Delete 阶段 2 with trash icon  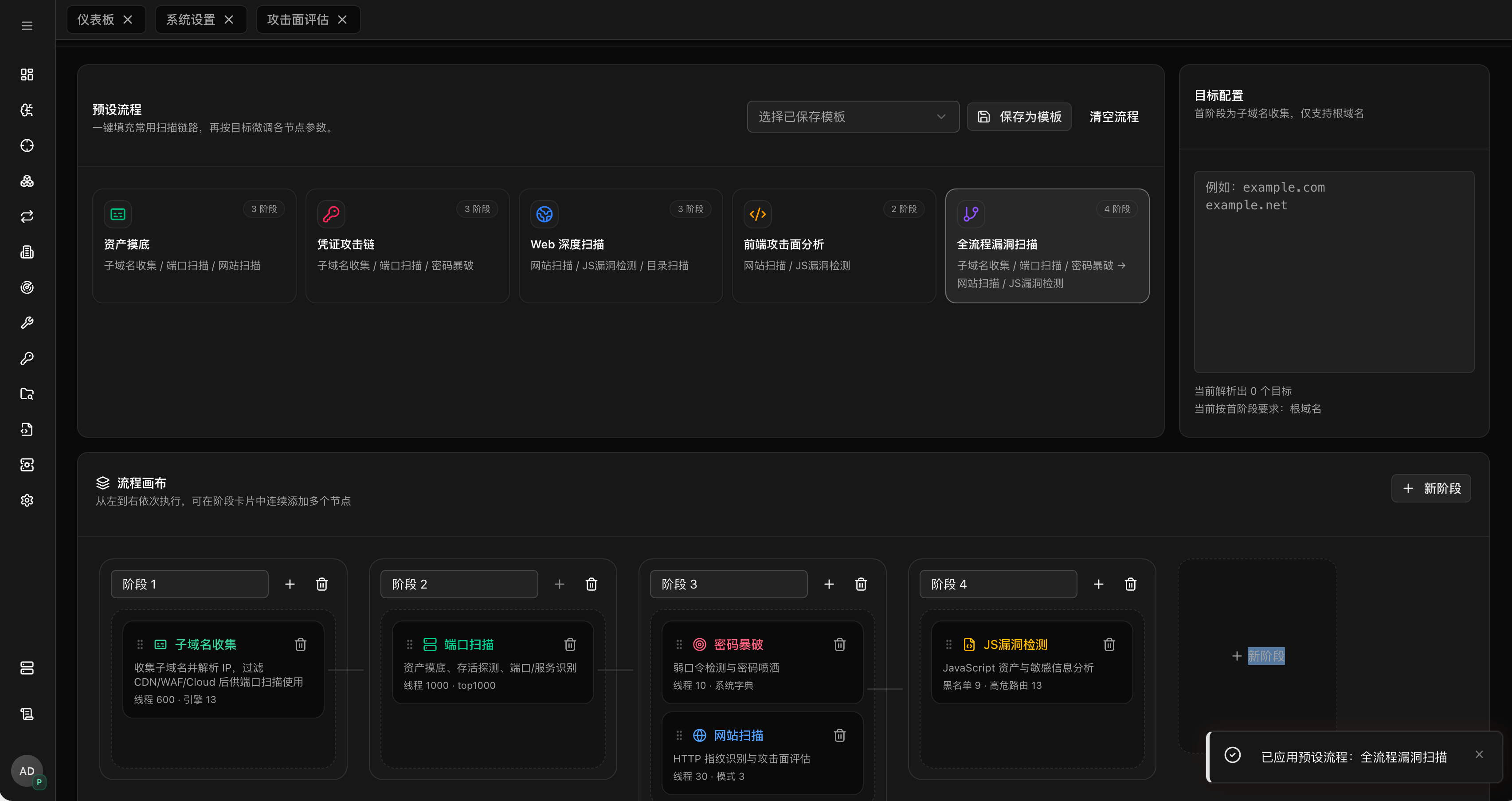pos(591,584)
